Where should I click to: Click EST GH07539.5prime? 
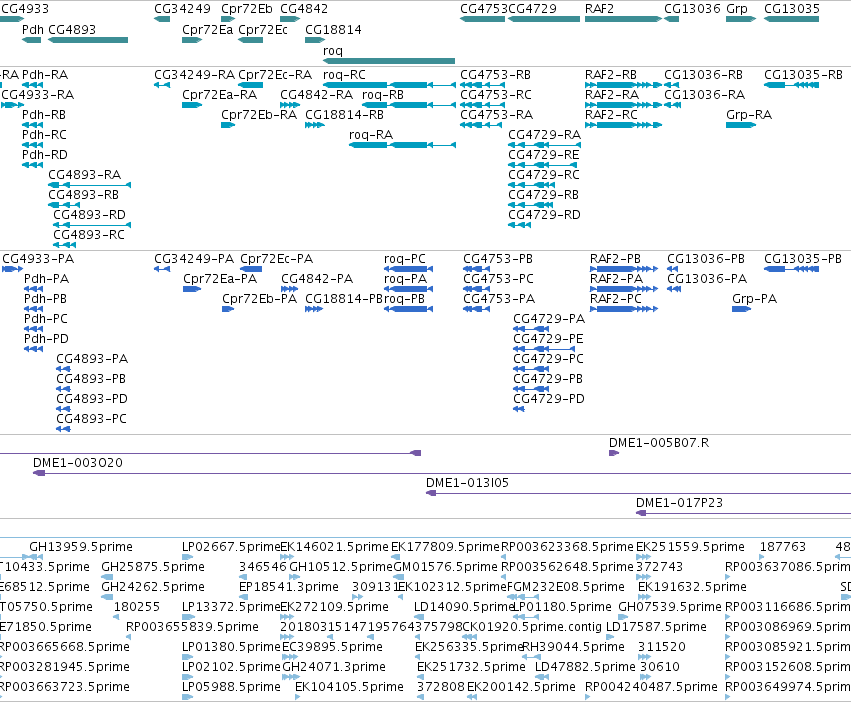(x=670, y=606)
